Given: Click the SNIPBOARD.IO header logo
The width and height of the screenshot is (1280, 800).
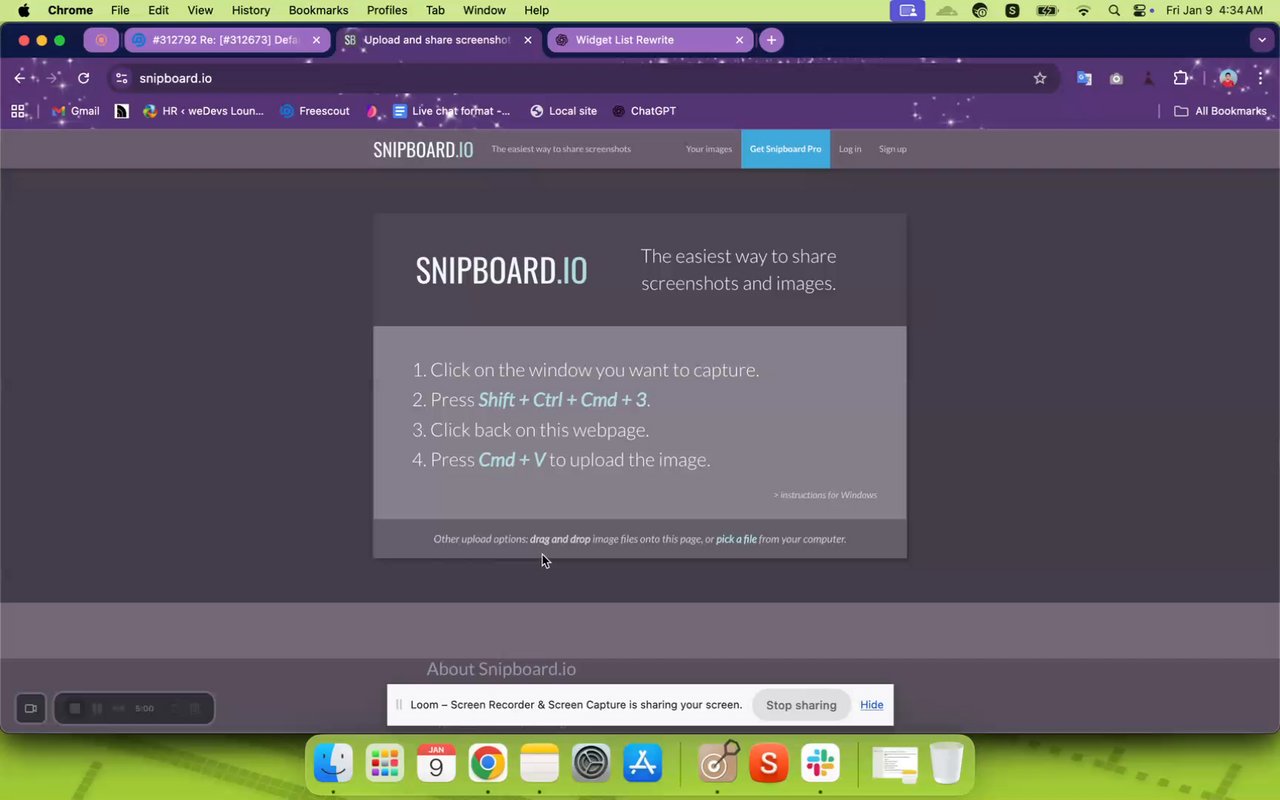Looking at the screenshot, I should (423, 149).
